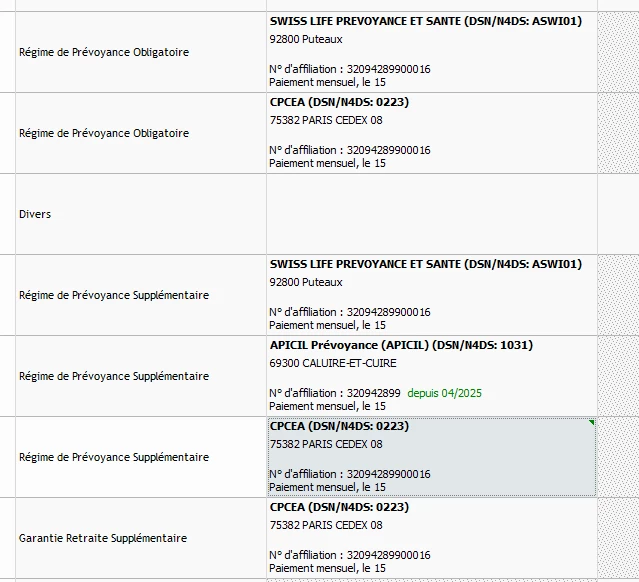
Task: Click hatched area right of APICIL row
Action: [x=617, y=375]
